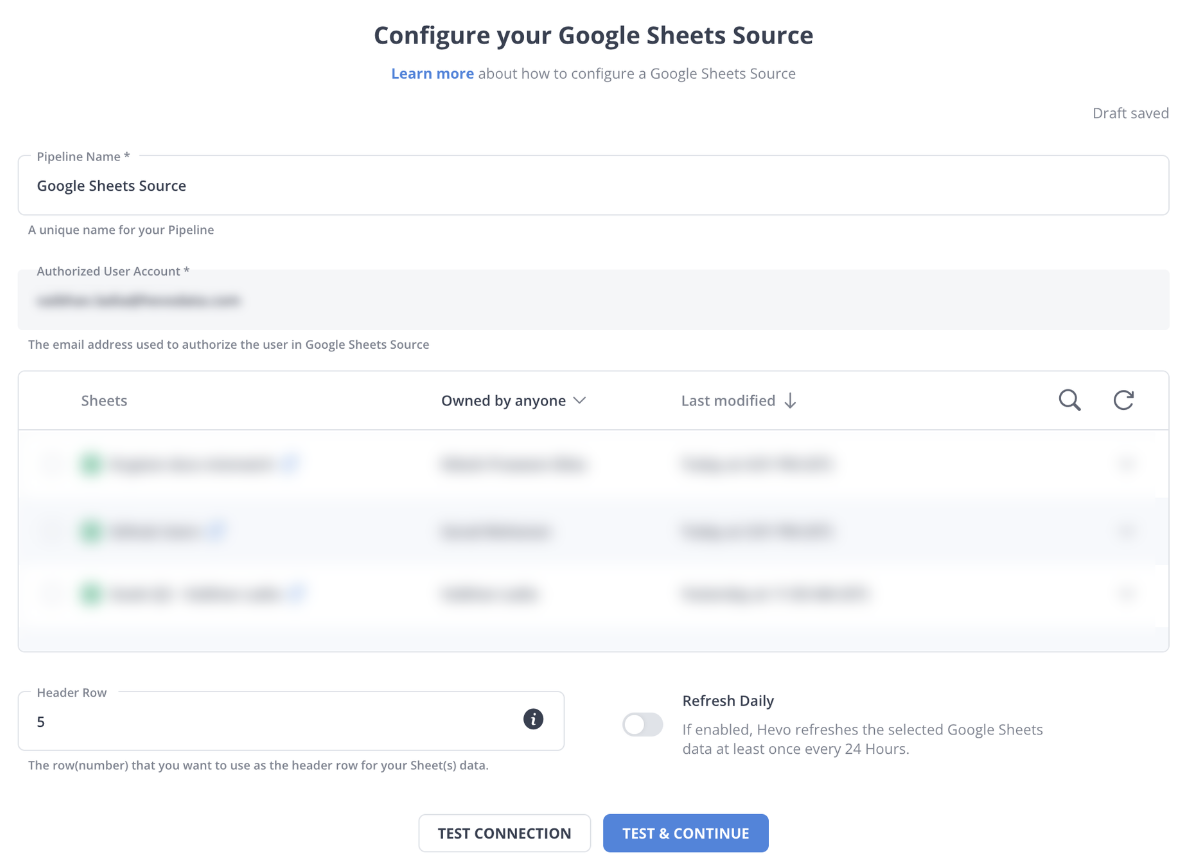Click the TEST & CONTINUE button

[x=686, y=833]
